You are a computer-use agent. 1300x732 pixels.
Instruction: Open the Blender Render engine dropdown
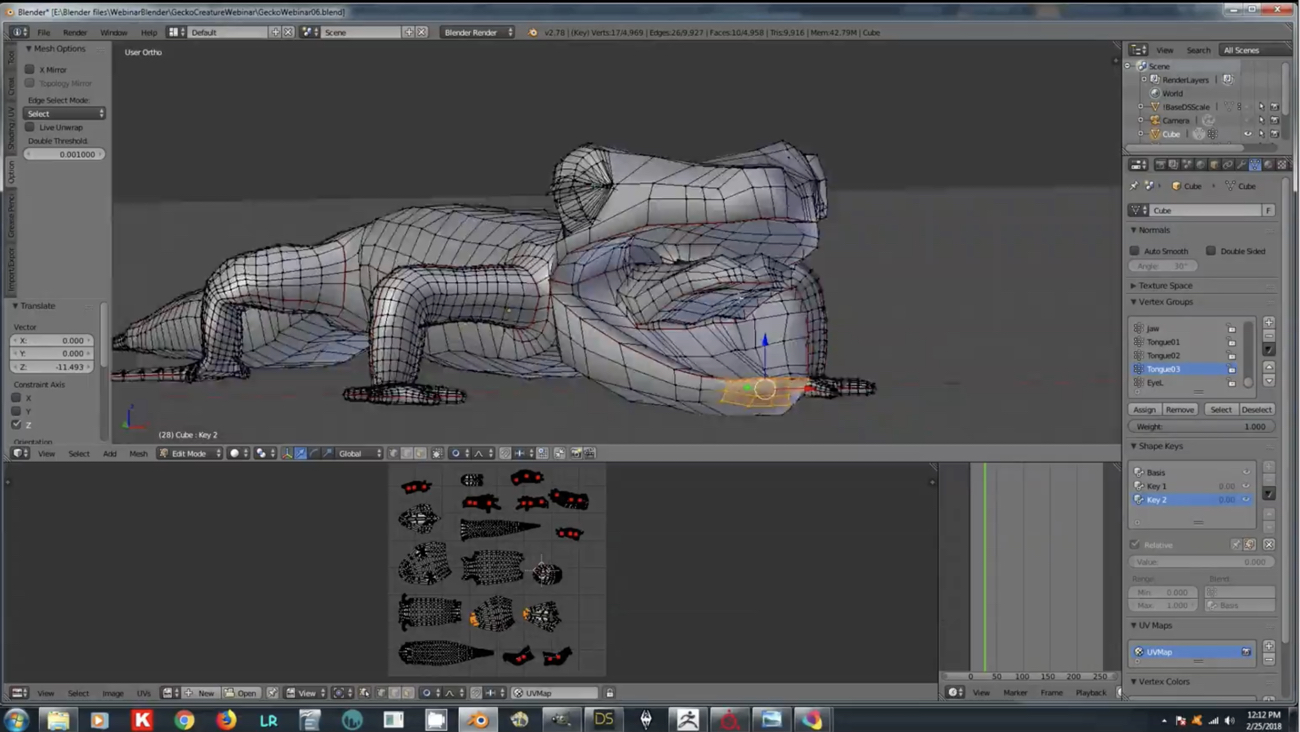coord(478,32)
